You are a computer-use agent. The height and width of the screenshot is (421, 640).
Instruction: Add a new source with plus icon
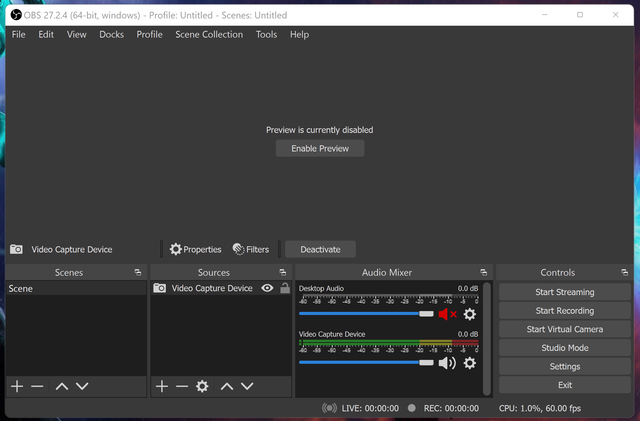162,386
